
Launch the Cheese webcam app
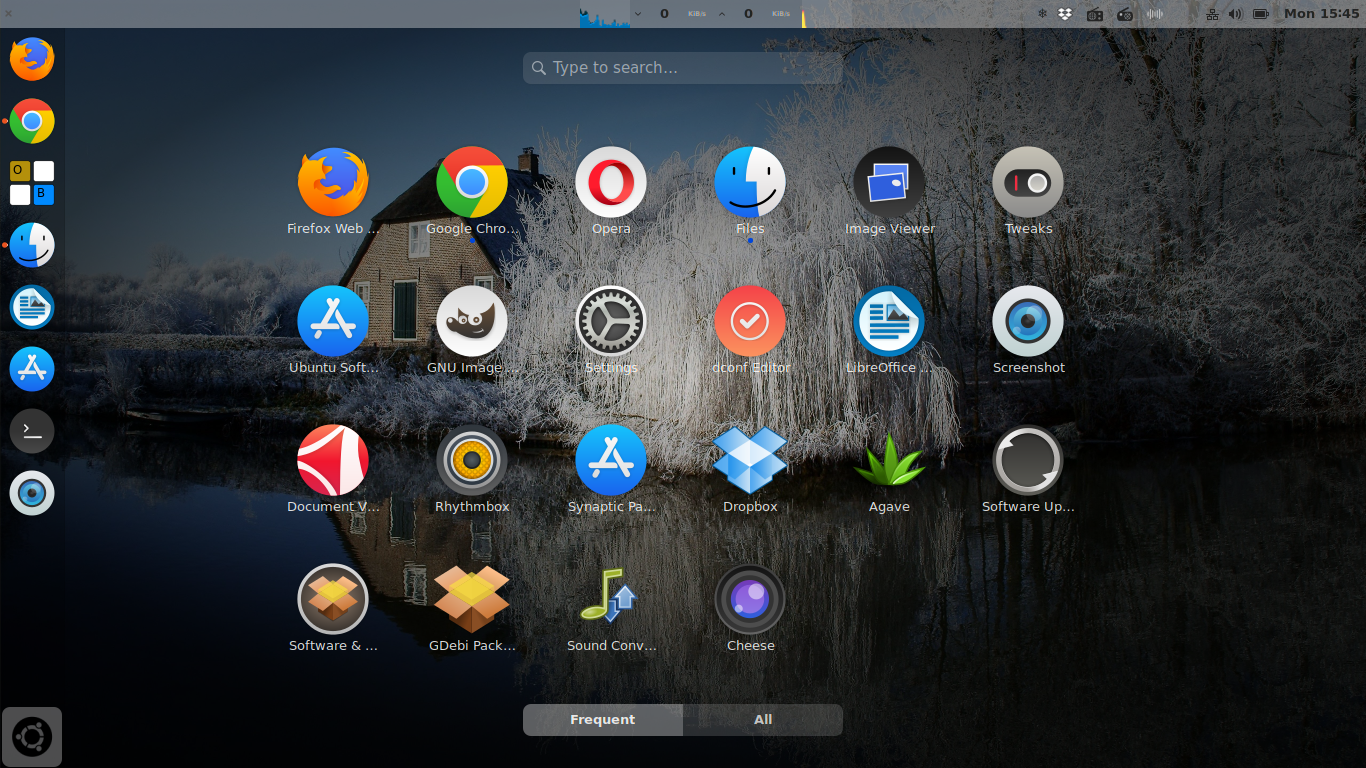(750, 609)
